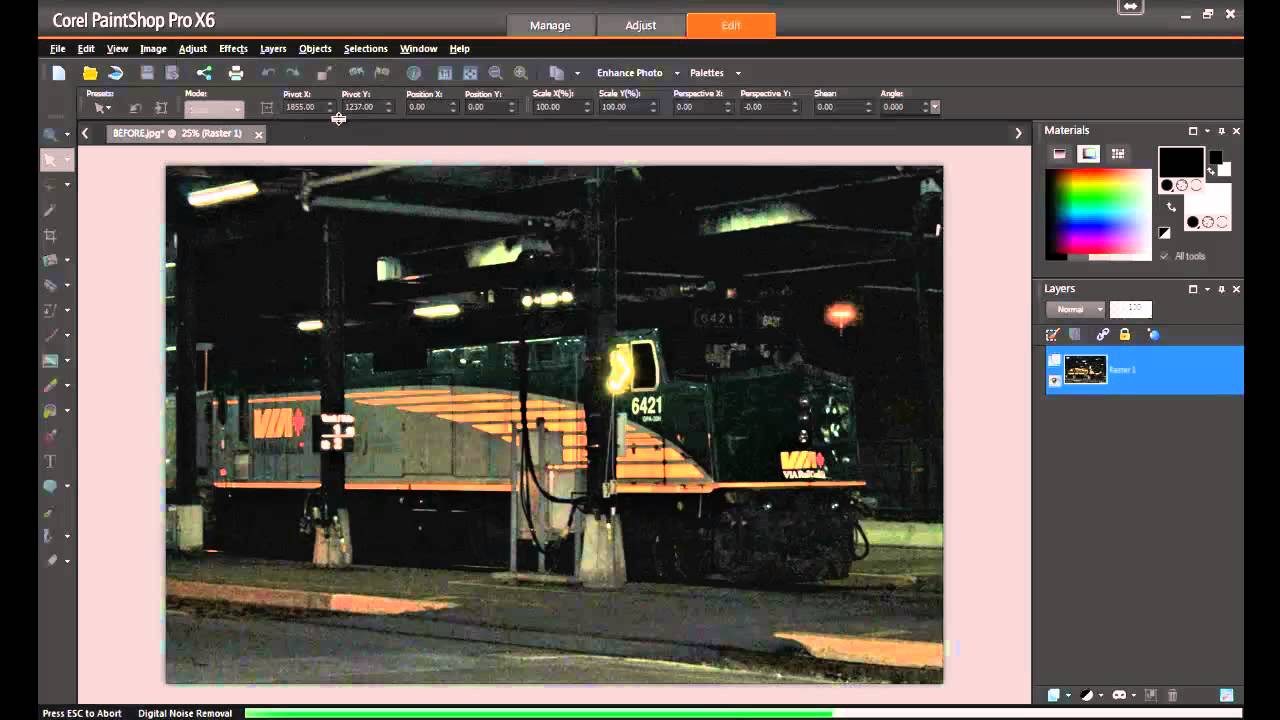
Task: Select the Text tool
Action: click(50, 461)
